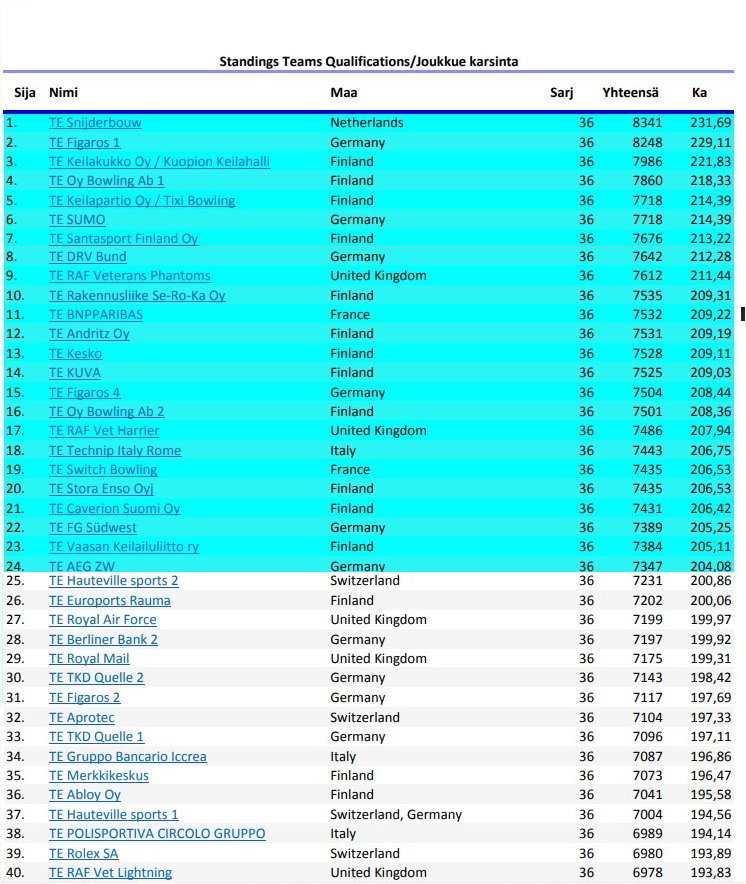Click the TE BNPPARIBAS link
Image resolution: width=746 pixels, height=884 pixels.
tap(96, 315)
